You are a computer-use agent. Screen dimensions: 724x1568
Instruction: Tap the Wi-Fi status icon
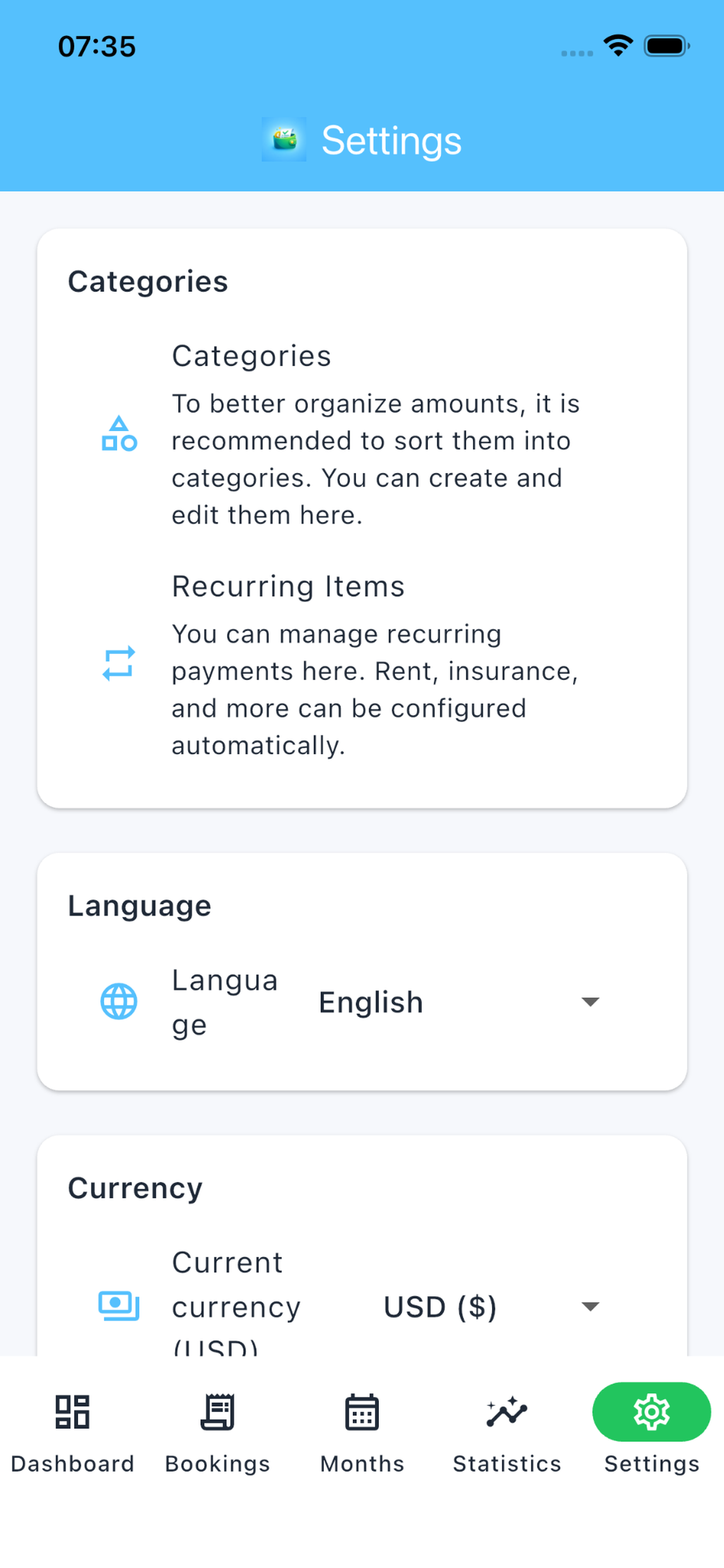[x=618, y=45]
